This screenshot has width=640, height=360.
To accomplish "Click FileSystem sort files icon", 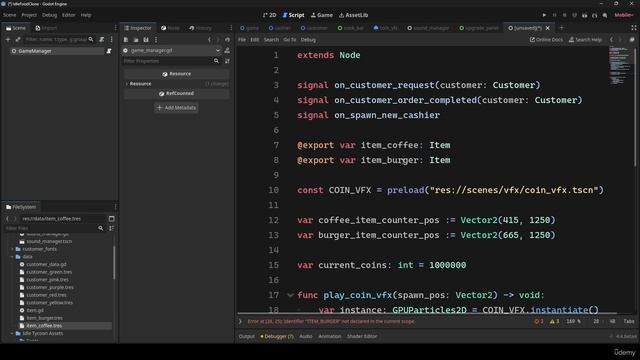I will (111, 229).
